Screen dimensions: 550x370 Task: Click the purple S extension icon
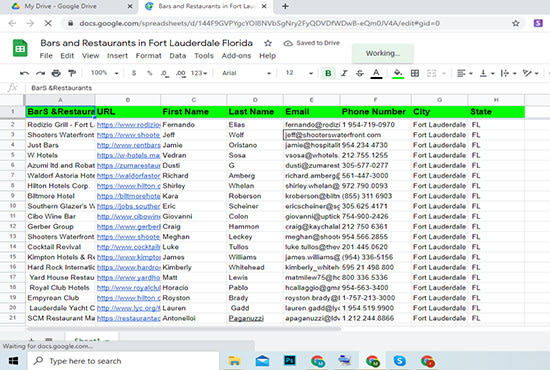[x=538, y=23]
